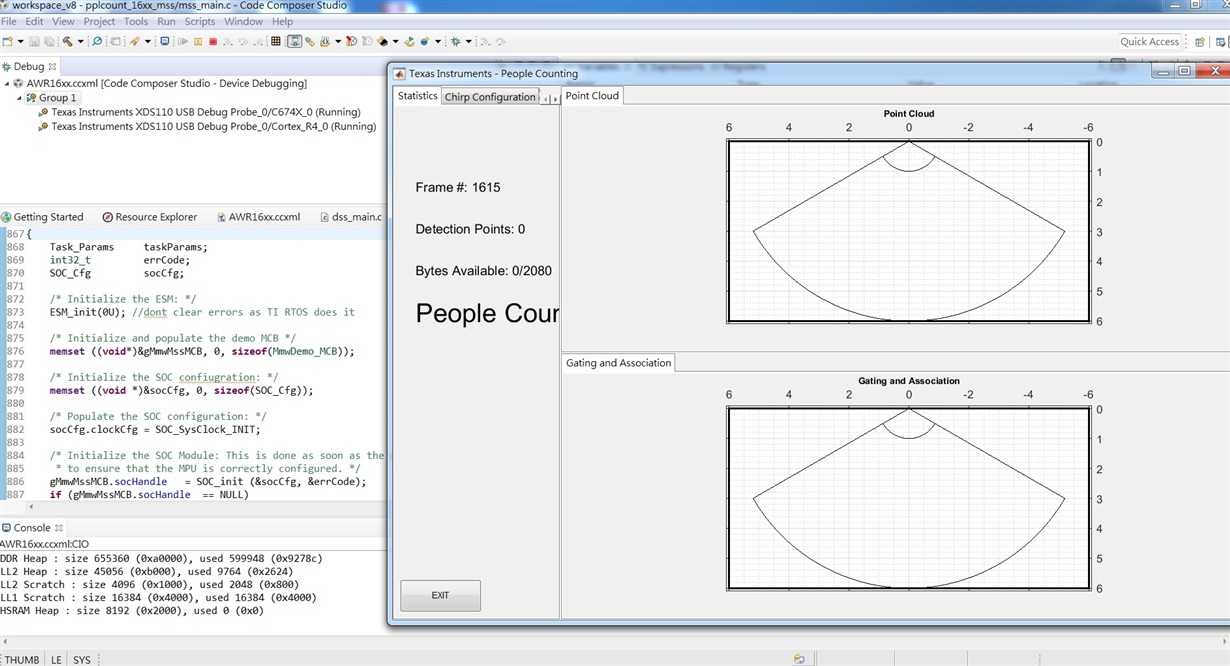Click the red Terminate debug icon

213,41
